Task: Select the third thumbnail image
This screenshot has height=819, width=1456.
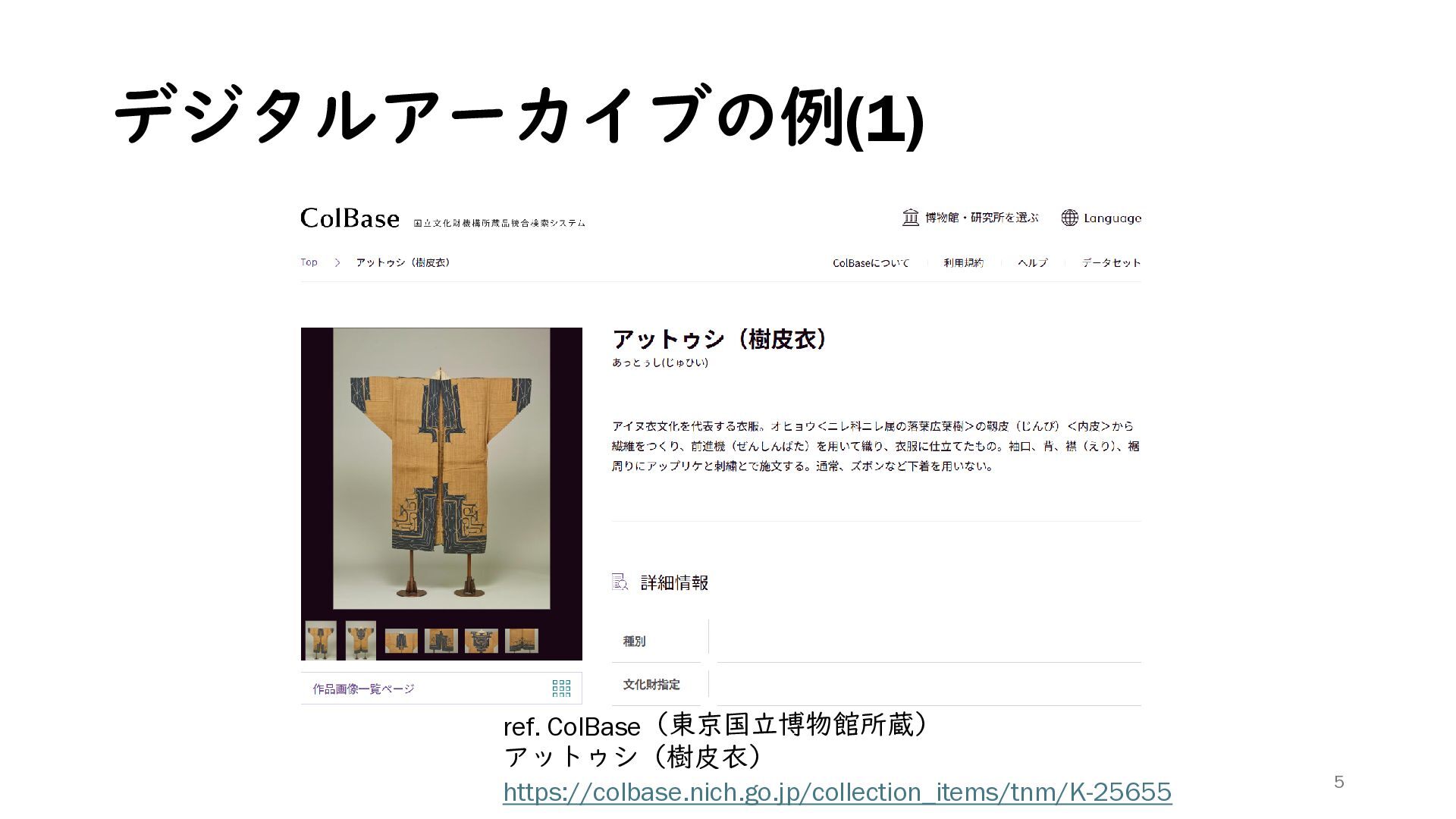Action: 401,641
